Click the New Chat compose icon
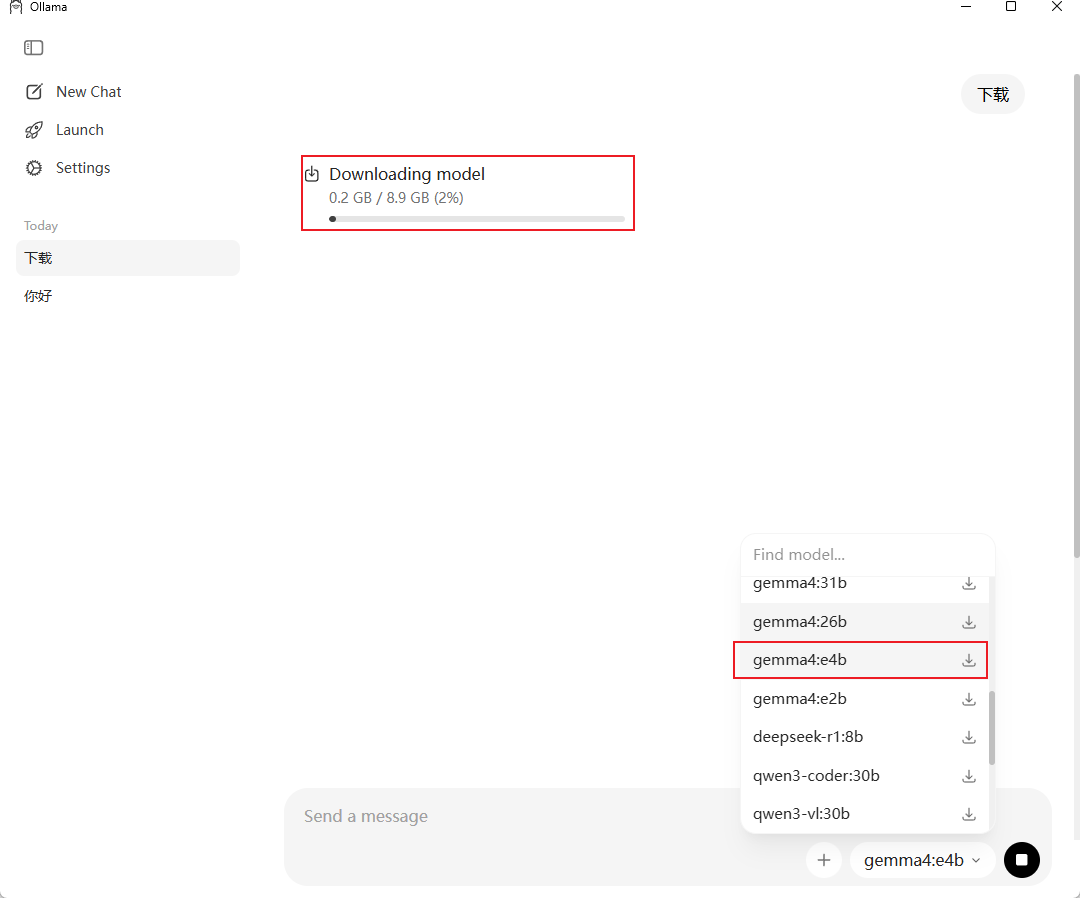This screenshot has width=1080, height=898. (34, 92)
